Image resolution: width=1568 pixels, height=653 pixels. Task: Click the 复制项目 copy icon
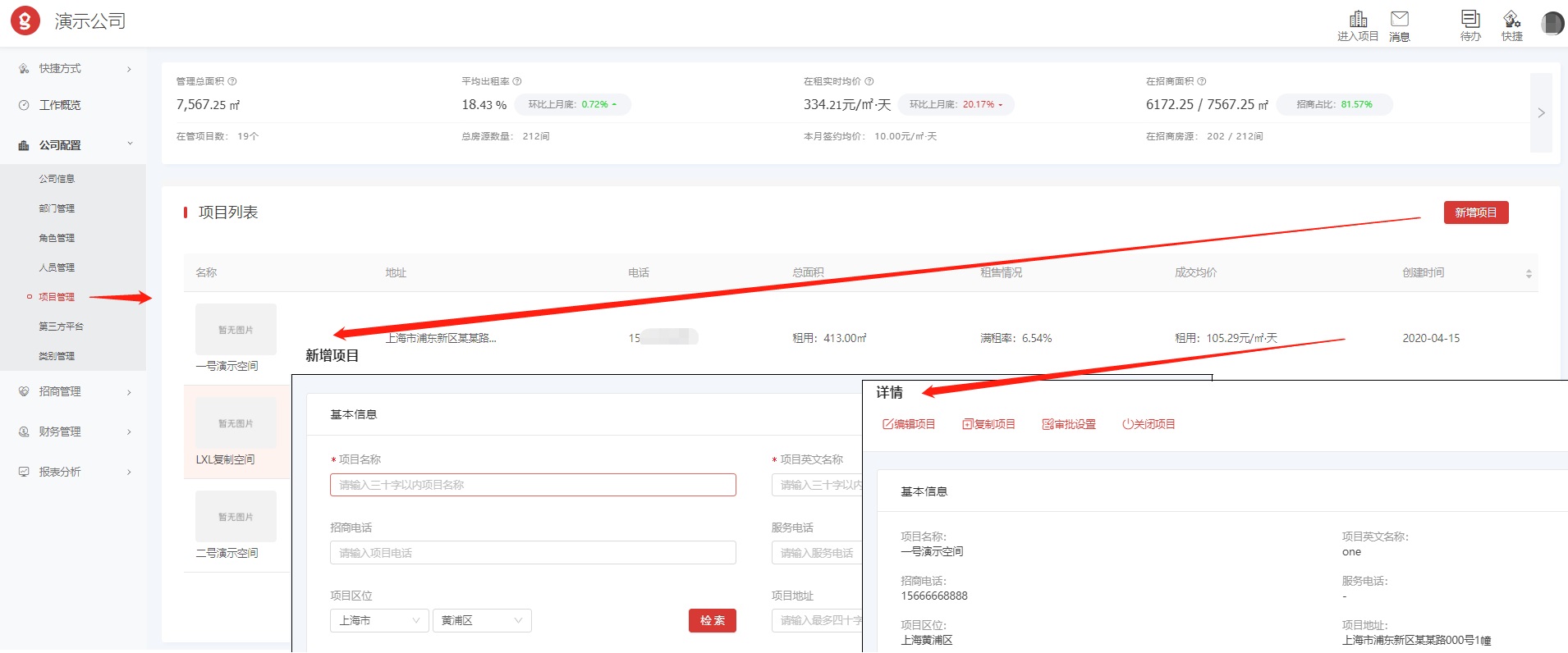[x=967, y=424]
